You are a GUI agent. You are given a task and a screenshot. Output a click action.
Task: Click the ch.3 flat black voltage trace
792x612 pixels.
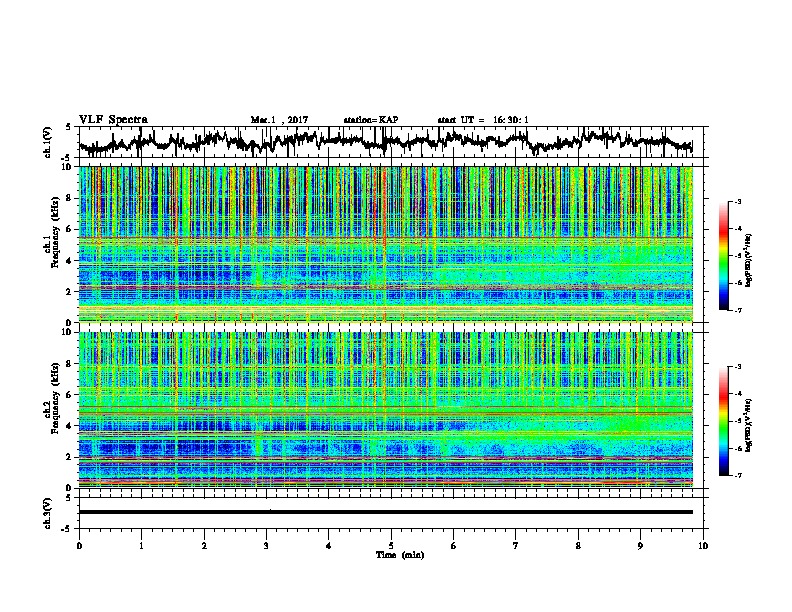coord(386,512)
